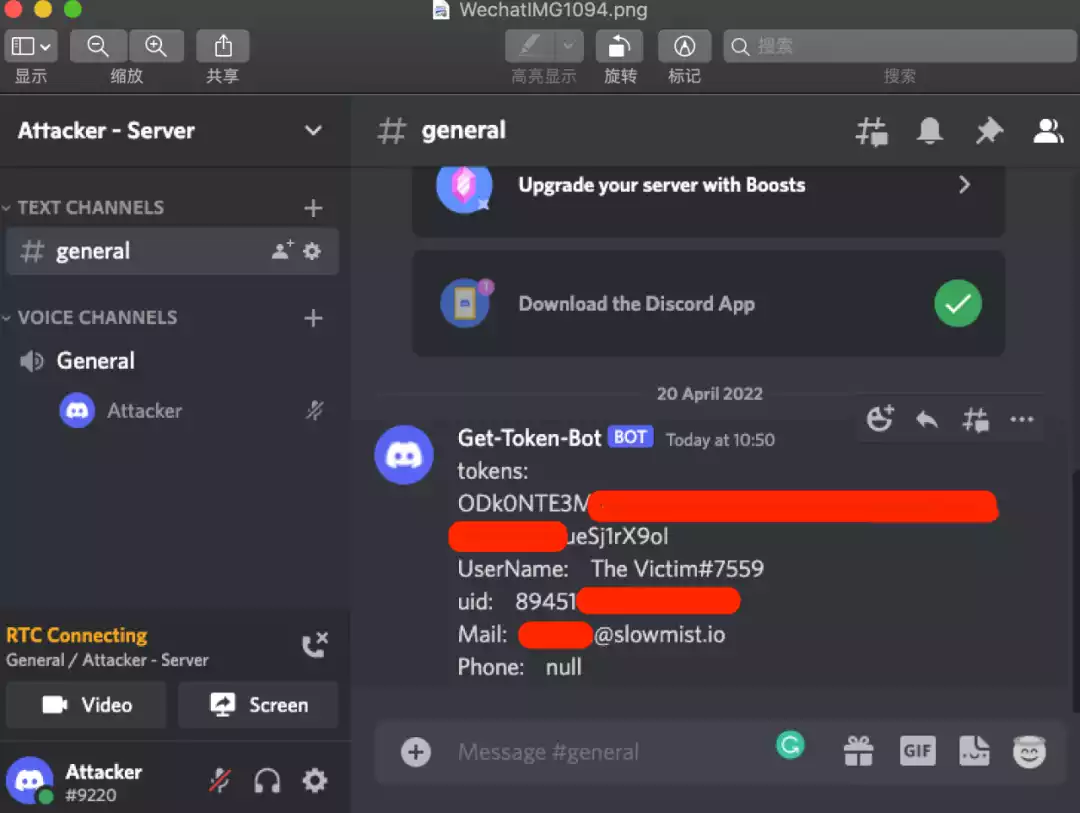1080x813 pixels.
Task: Show the markup toolbar
Action: click(684, 46)
